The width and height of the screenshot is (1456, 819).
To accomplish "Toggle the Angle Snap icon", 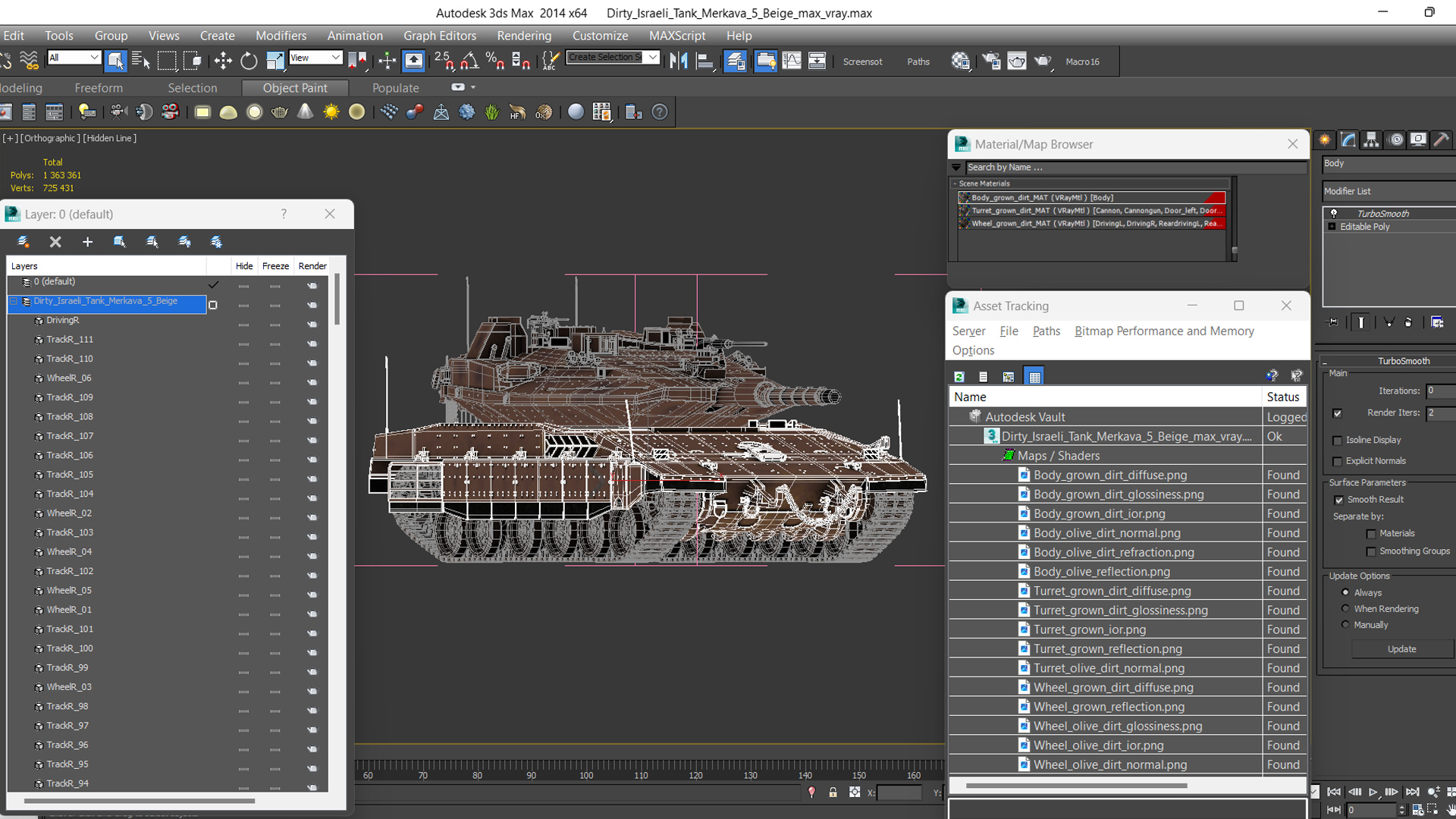I will pyautogui.click(x=469, y=61).
